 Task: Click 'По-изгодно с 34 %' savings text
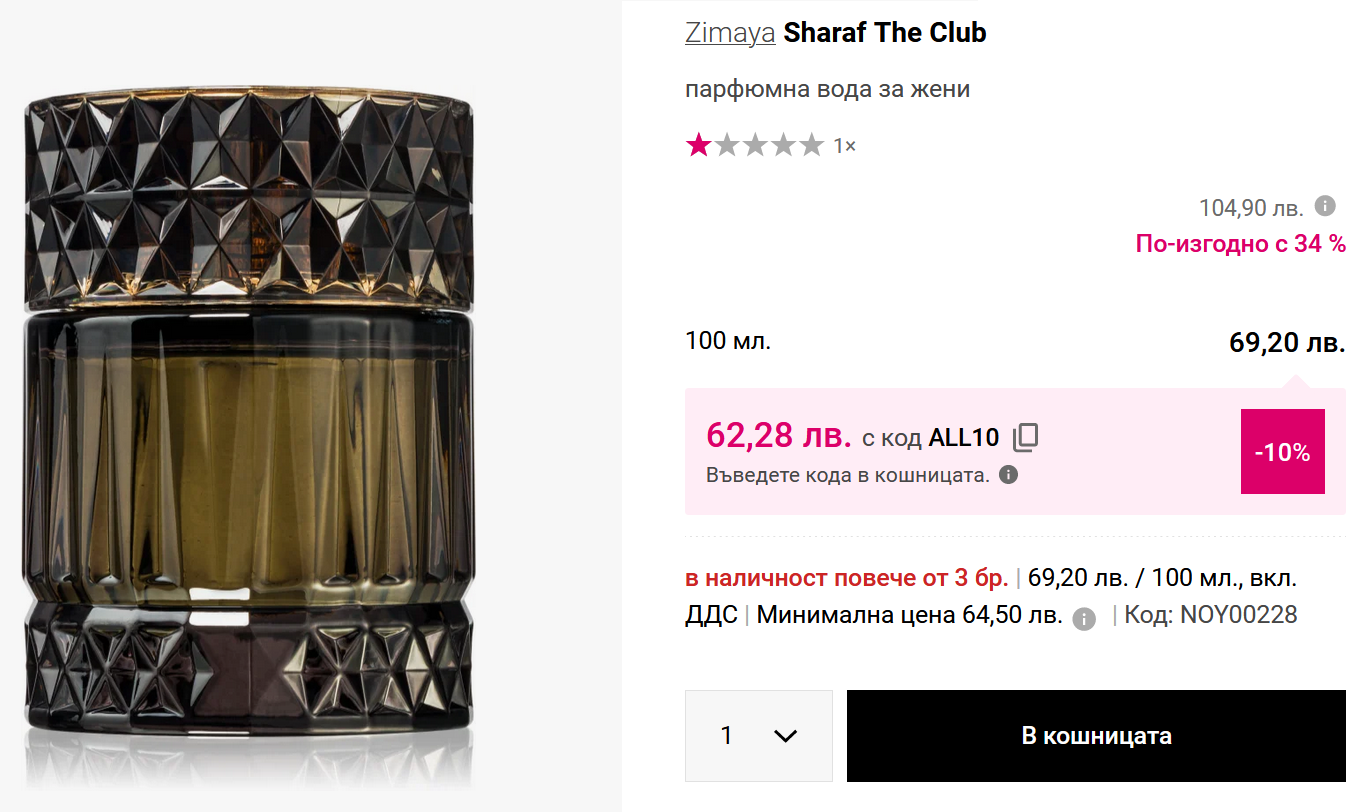point(1240,243)
